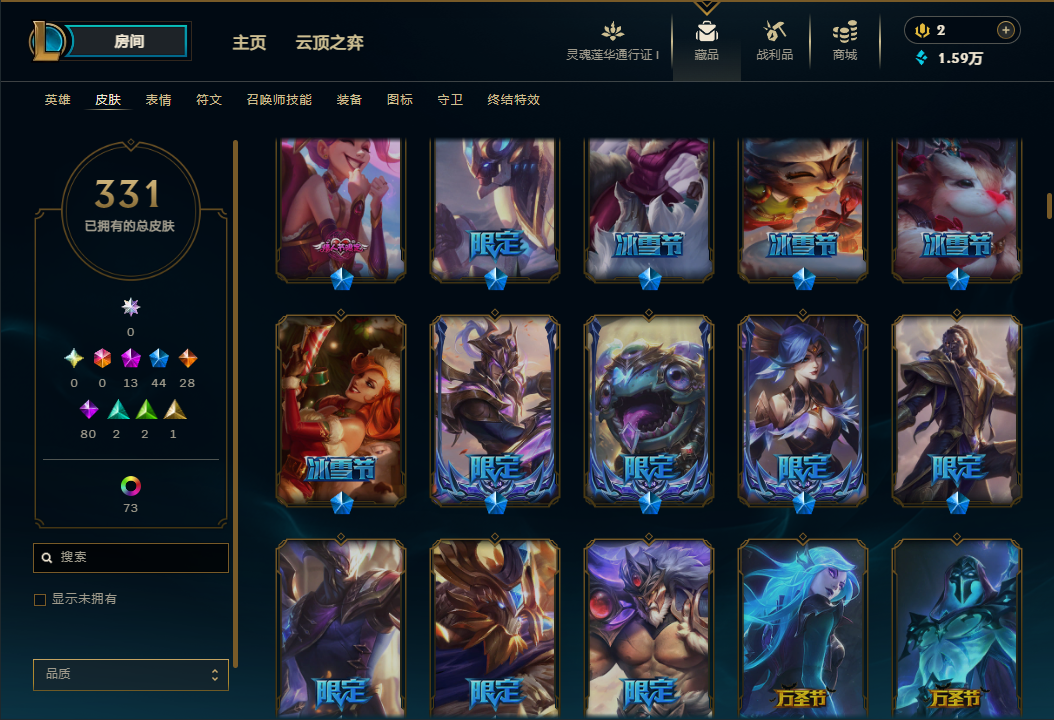Click the League of Legends logo icon
Screen dimensions: 1054x720
pyautogui.click(x=46, y=41)
